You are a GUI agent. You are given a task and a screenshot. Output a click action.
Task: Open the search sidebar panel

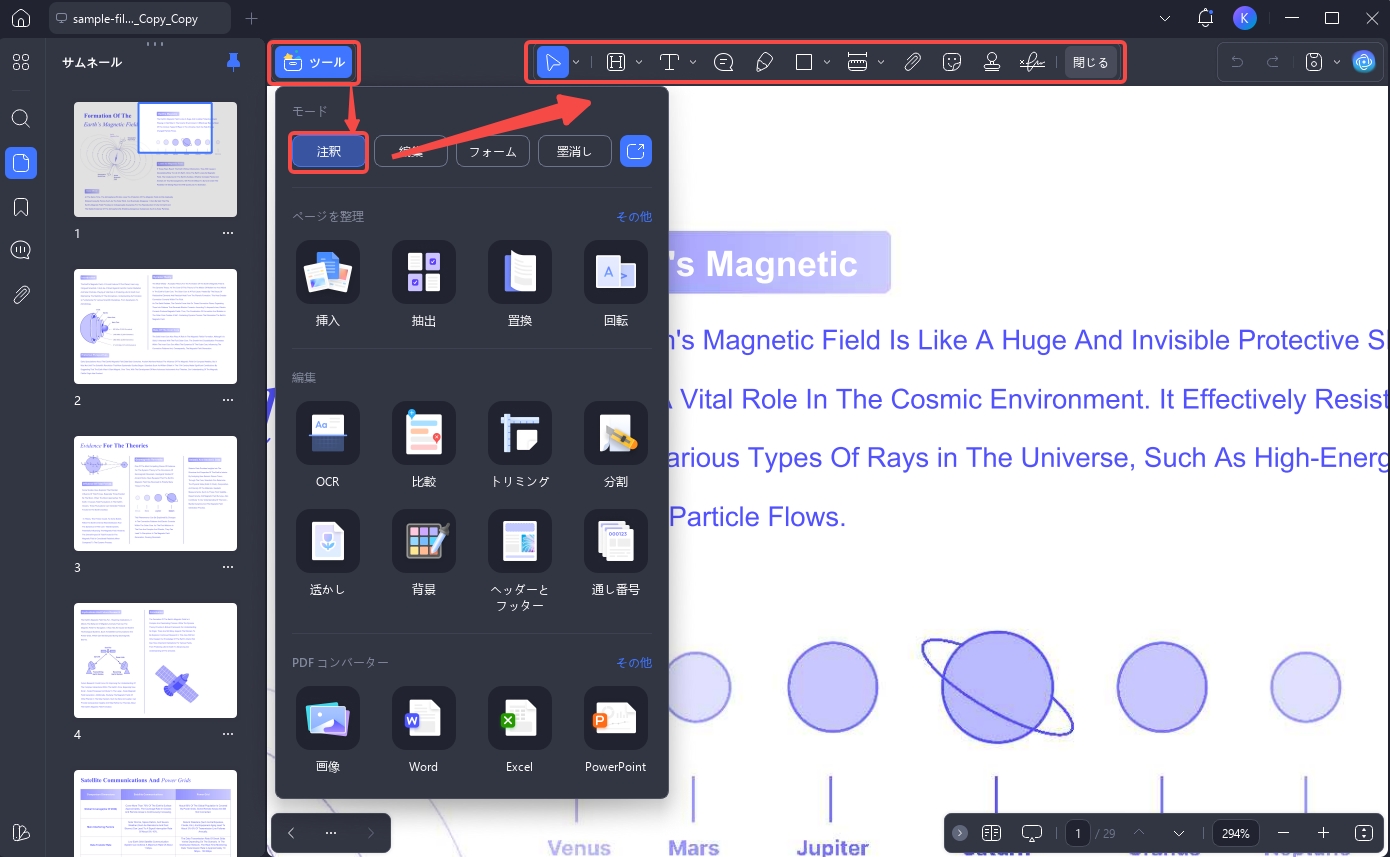click(x=21, y=118)
